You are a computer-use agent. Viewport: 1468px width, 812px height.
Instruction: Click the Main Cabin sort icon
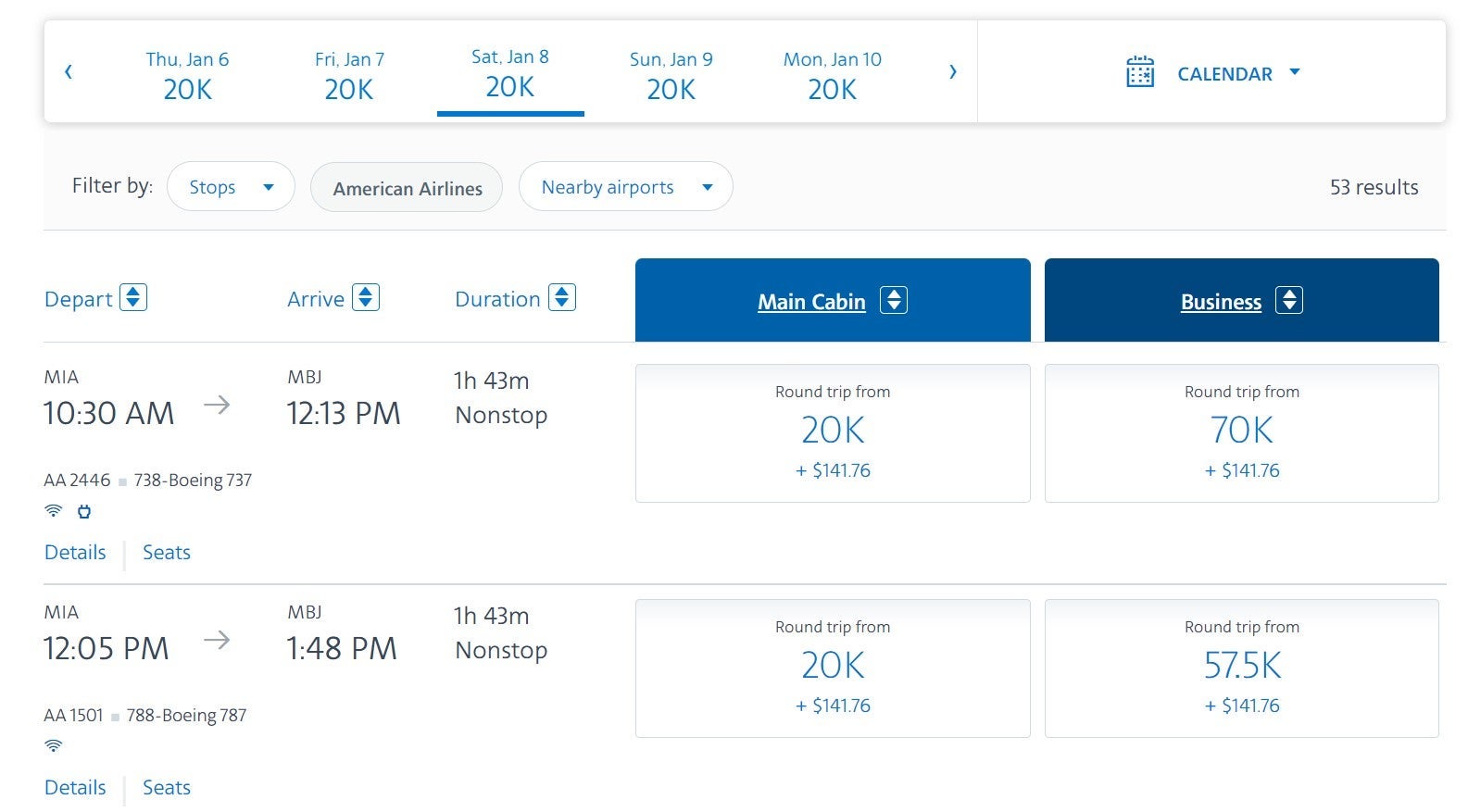894,301
